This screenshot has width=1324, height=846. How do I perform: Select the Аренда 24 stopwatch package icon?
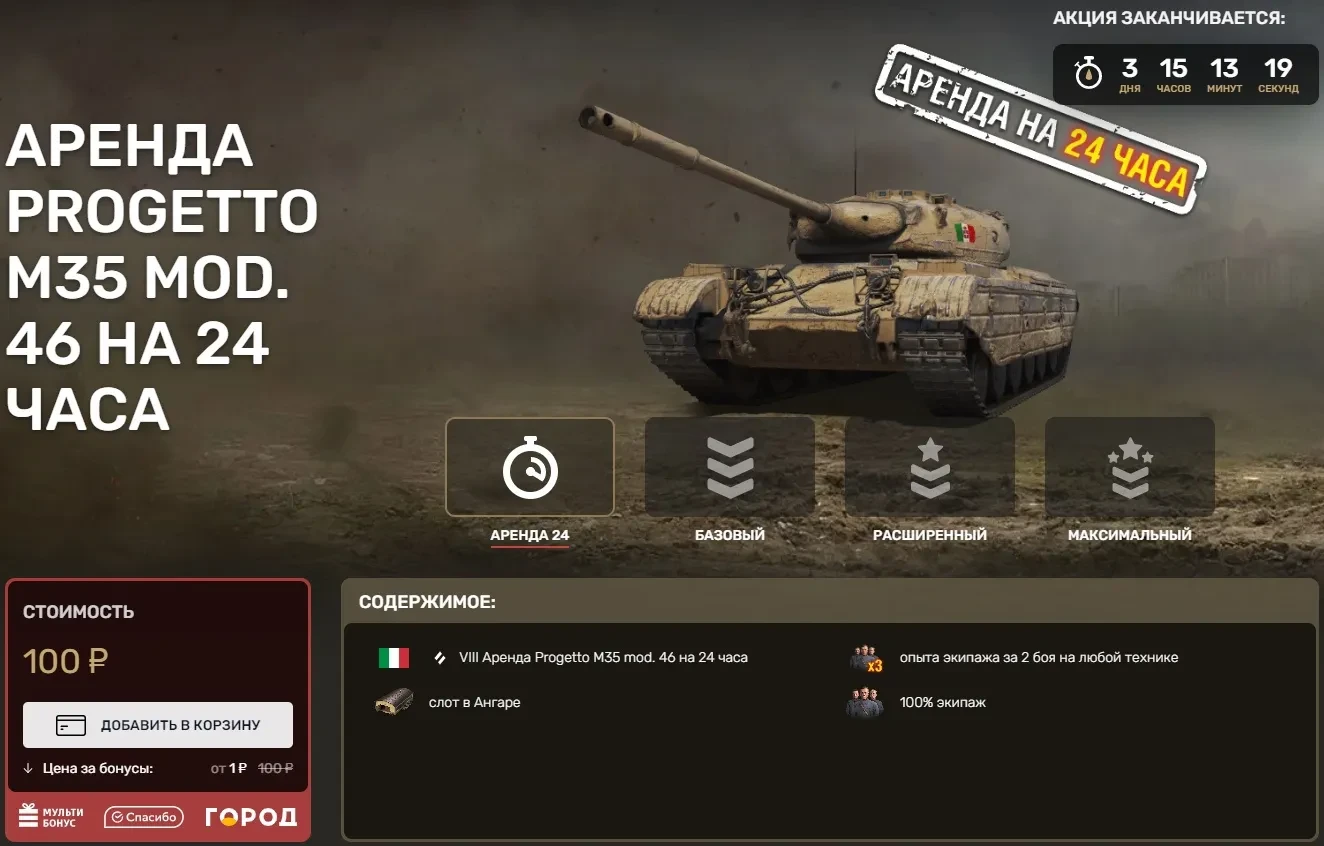[x=530, y=467]
